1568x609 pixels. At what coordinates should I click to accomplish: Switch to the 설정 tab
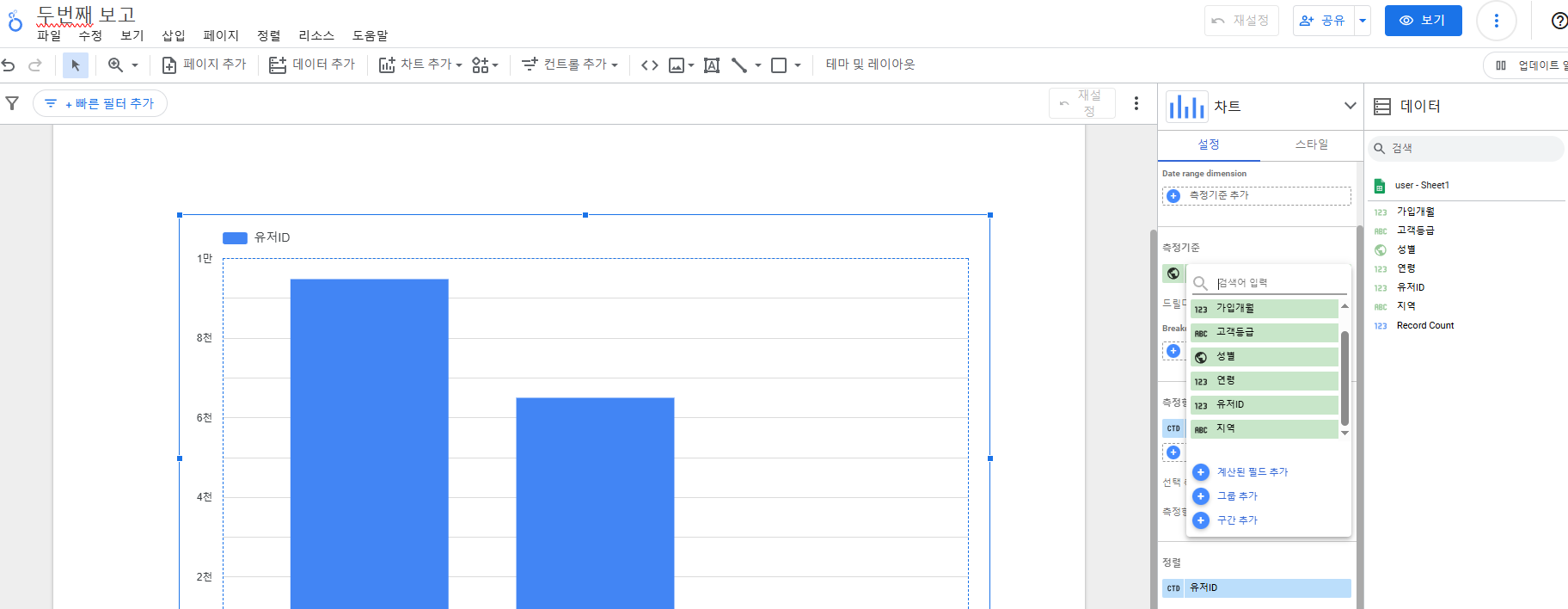point(1209,145)
